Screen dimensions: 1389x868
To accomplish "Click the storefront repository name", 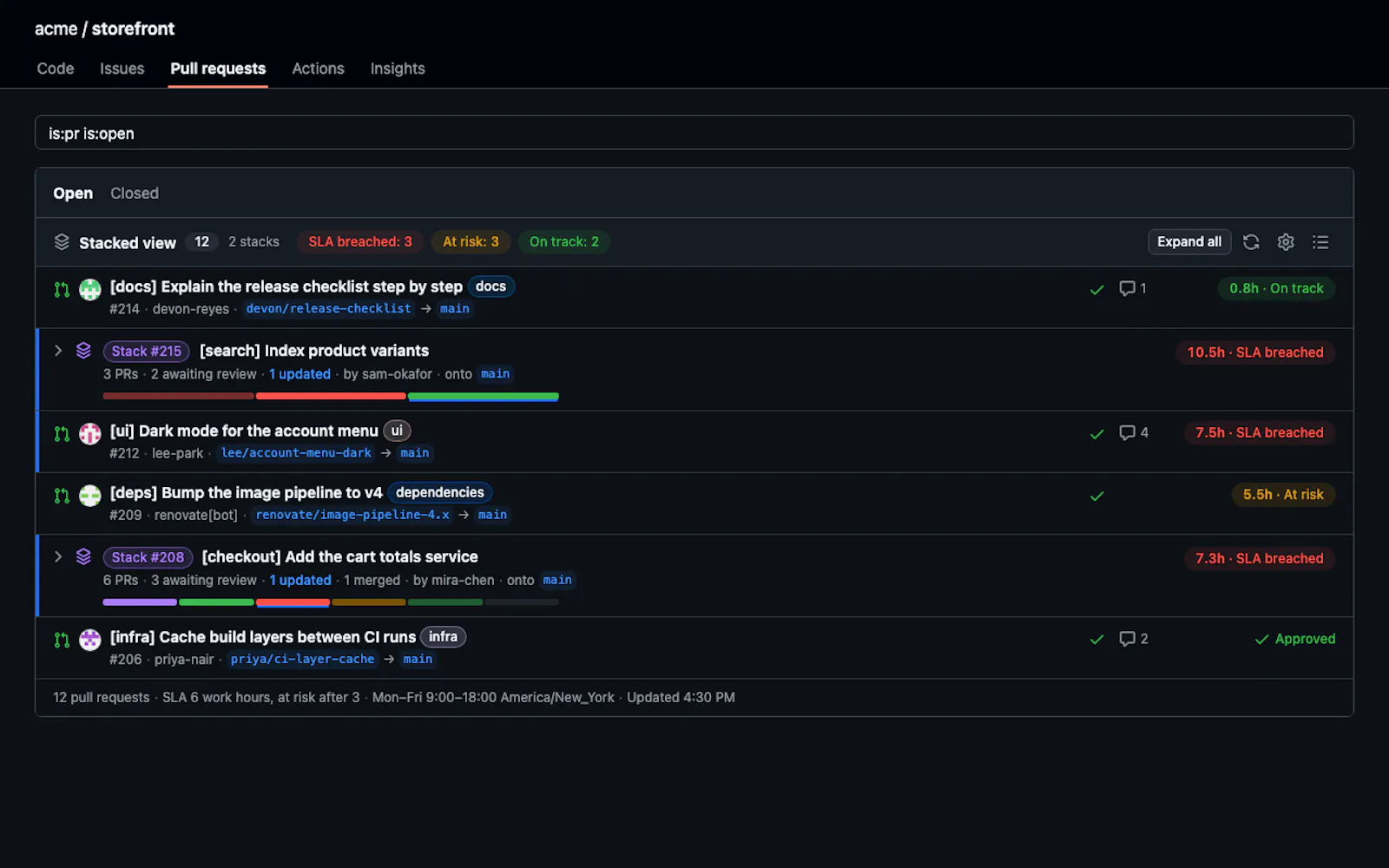I will coord(133,29).
